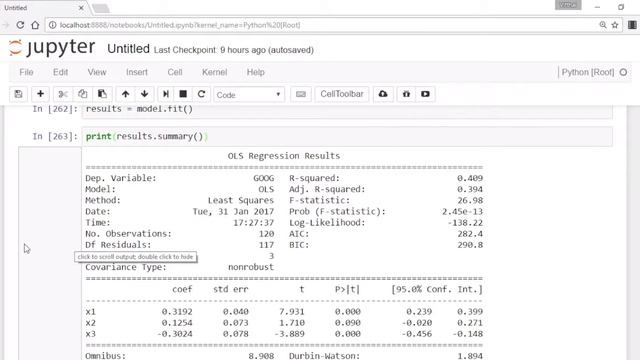
Task: Click the CellToolbar button
Action: (342, 94)
